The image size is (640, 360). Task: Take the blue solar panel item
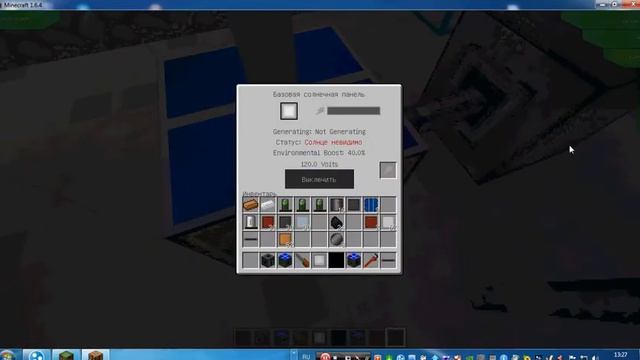tap(371, 204)
